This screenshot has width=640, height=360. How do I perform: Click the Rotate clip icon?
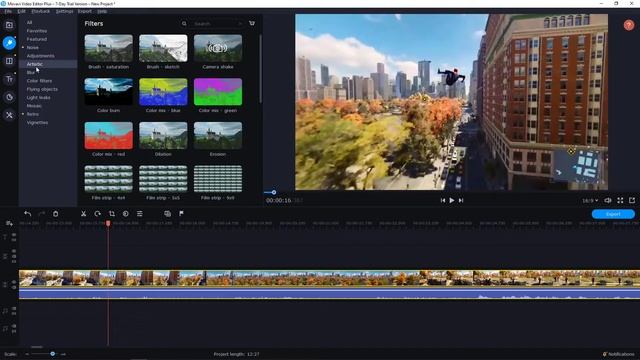(97, 213)
